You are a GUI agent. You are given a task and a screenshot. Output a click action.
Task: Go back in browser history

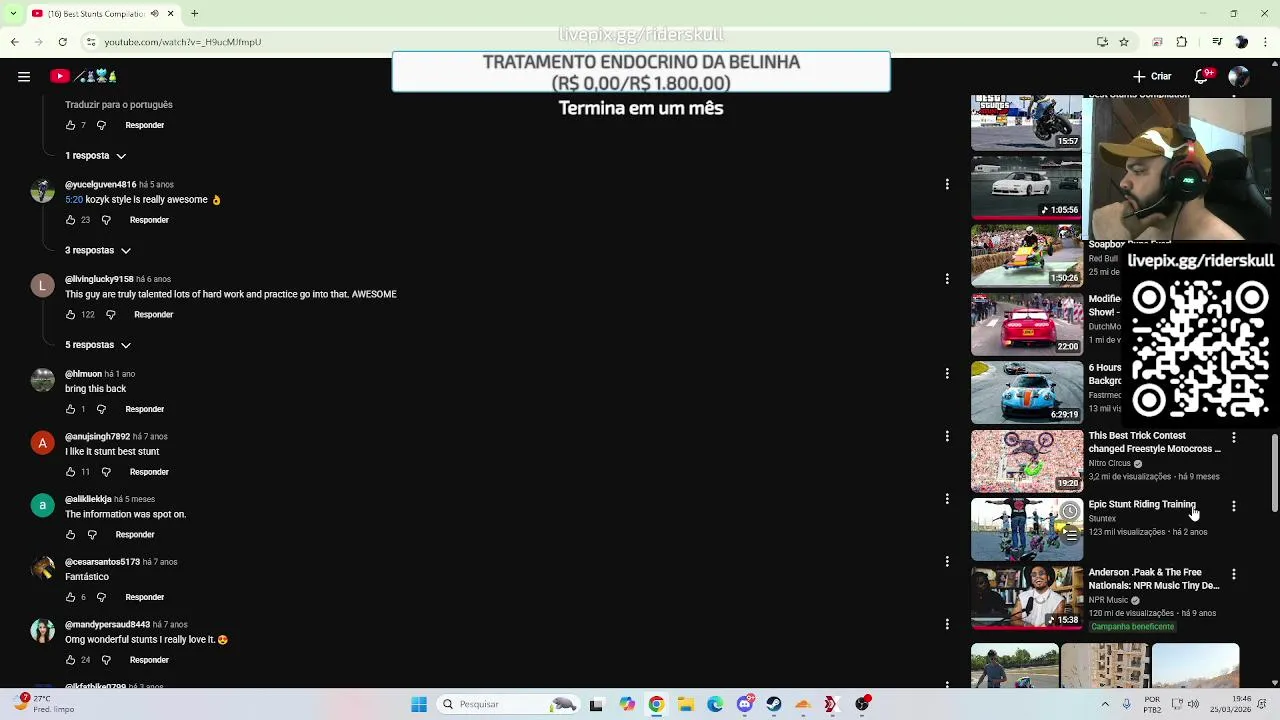click(x=14, y=42)
